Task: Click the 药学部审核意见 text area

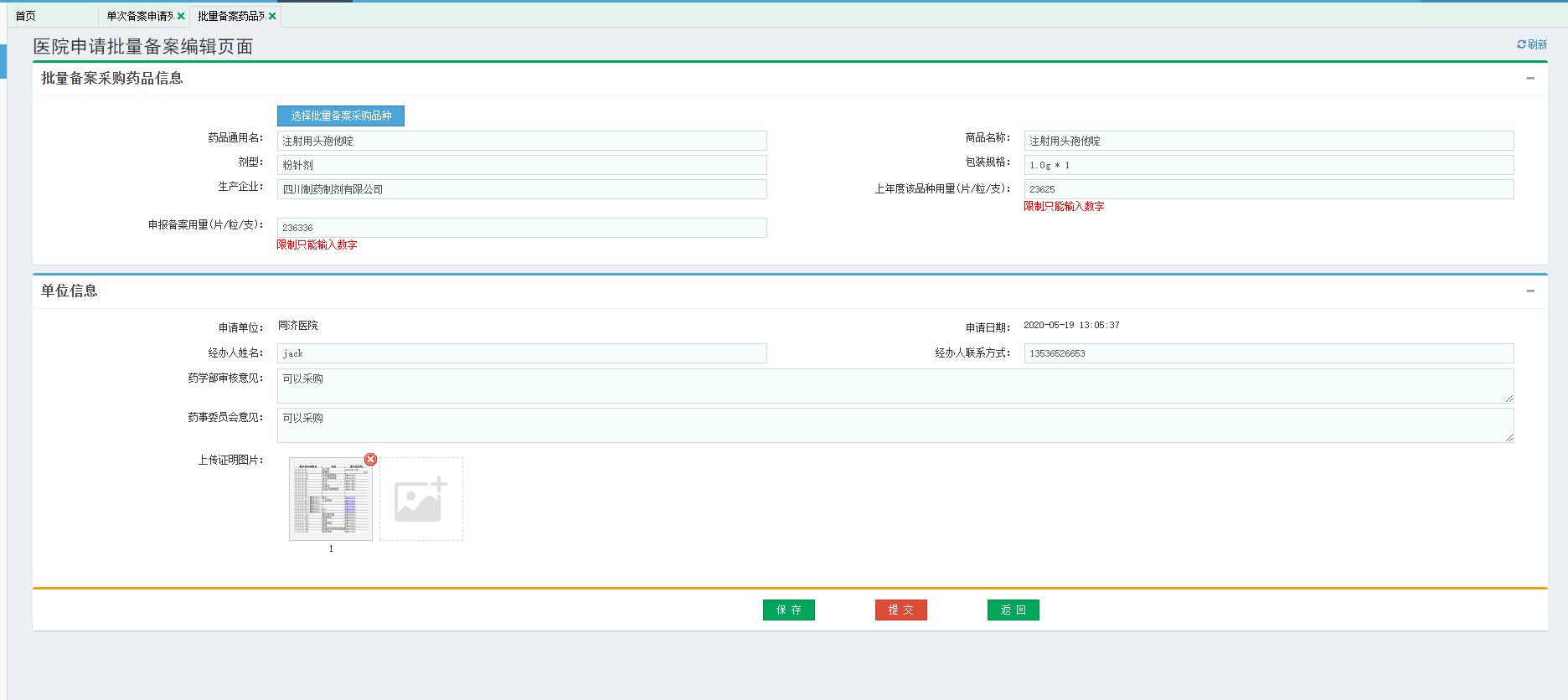Action: click(x=895, y=386)
